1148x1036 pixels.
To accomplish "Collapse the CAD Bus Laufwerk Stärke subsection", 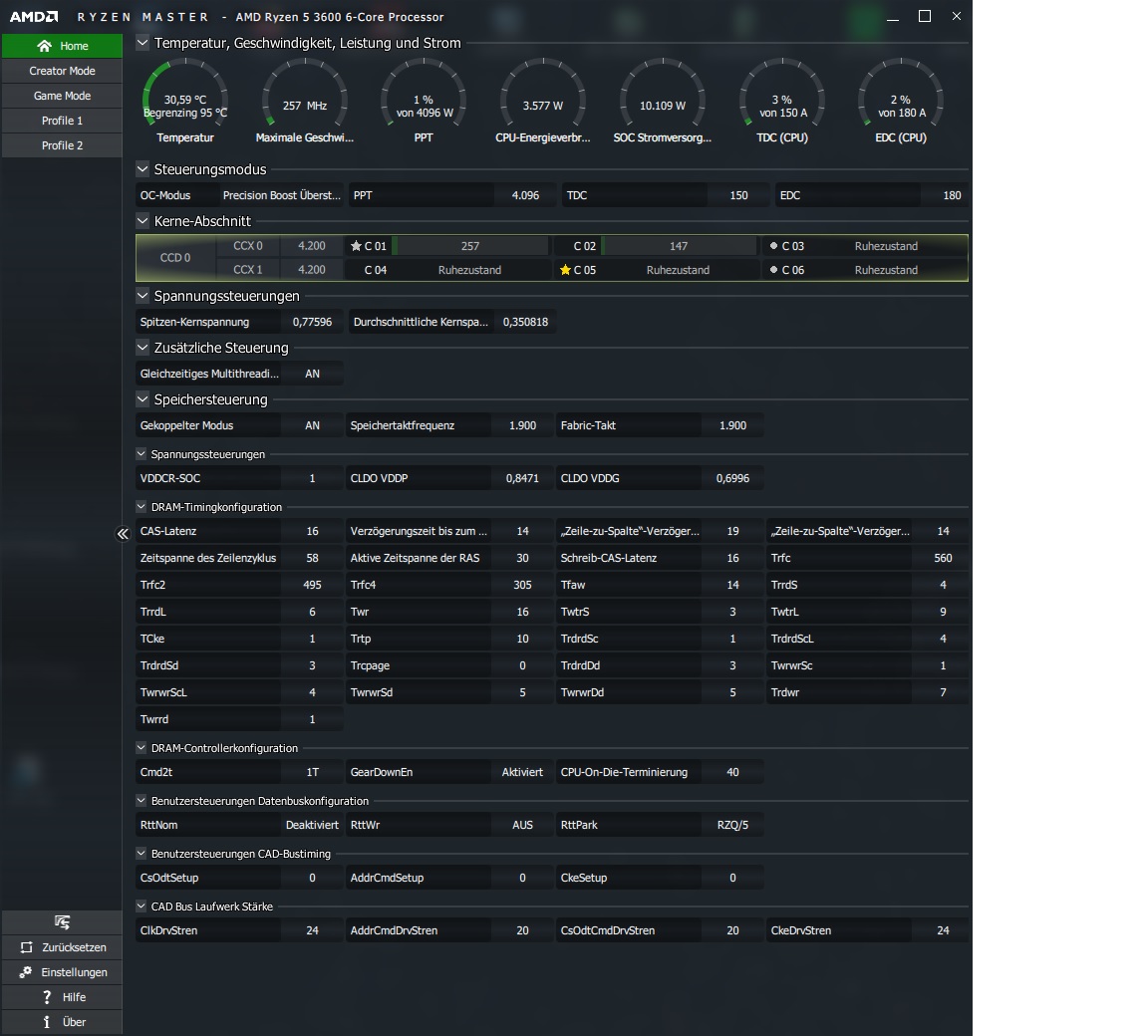I will click(x=142, y=906).
